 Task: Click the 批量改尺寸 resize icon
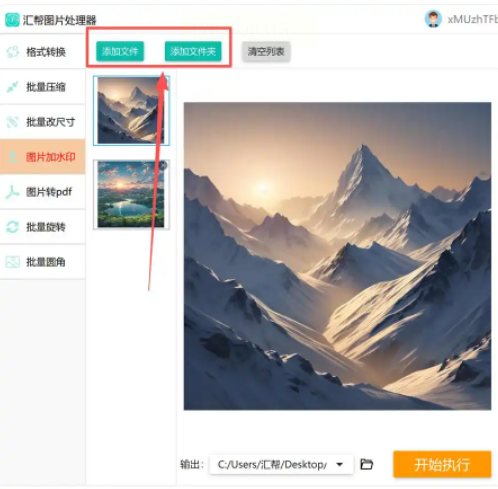13,122
